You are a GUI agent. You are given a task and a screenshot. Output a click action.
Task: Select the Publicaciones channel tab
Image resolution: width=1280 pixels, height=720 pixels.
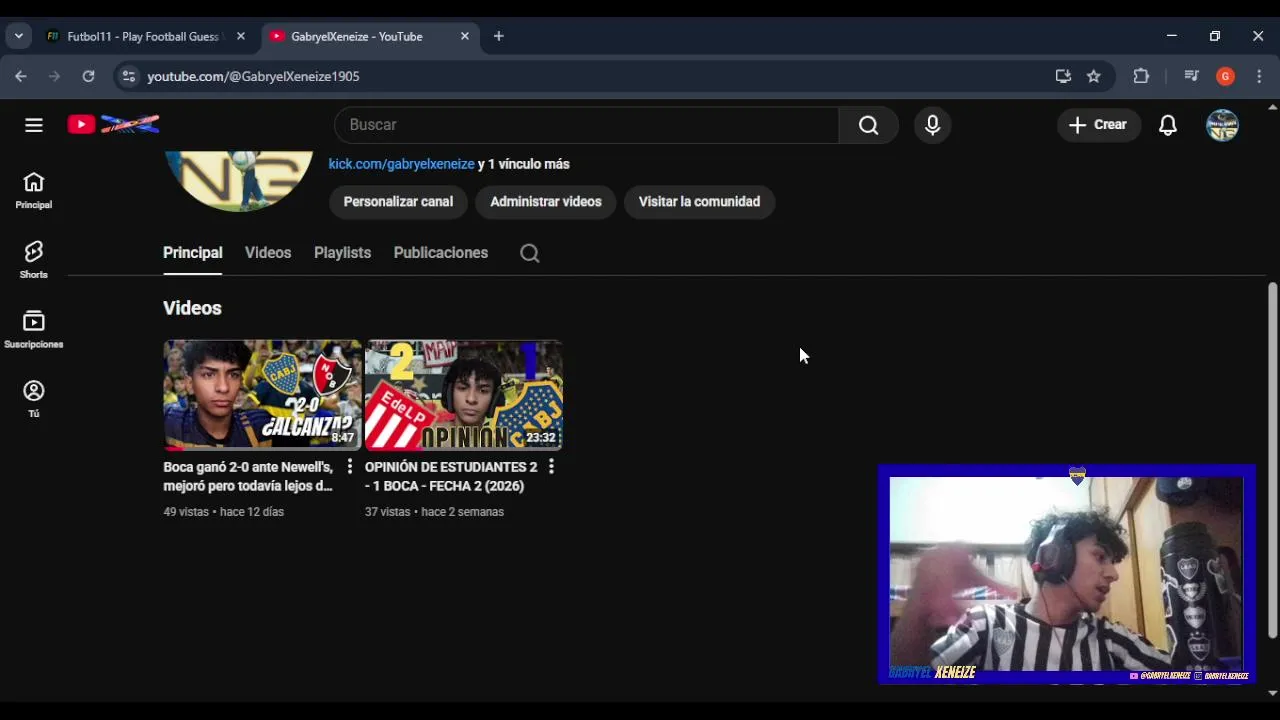coord(441,253)
